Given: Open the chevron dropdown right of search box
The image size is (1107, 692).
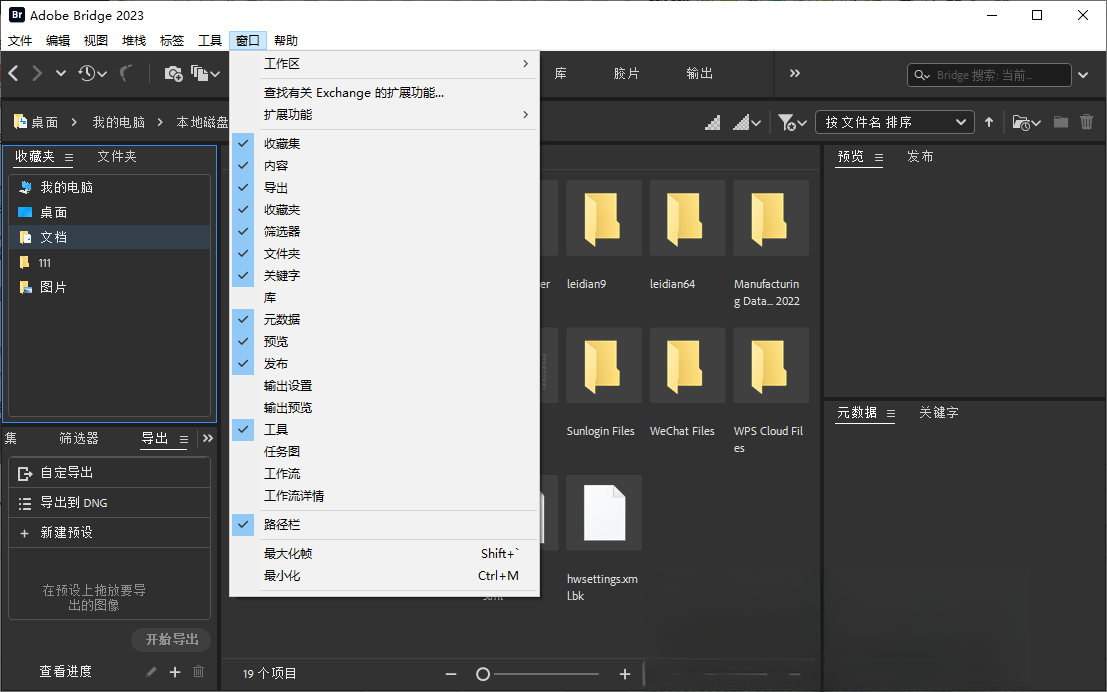Looking at the screenshot, I should pyautogui.click(x=1083, y=75).
